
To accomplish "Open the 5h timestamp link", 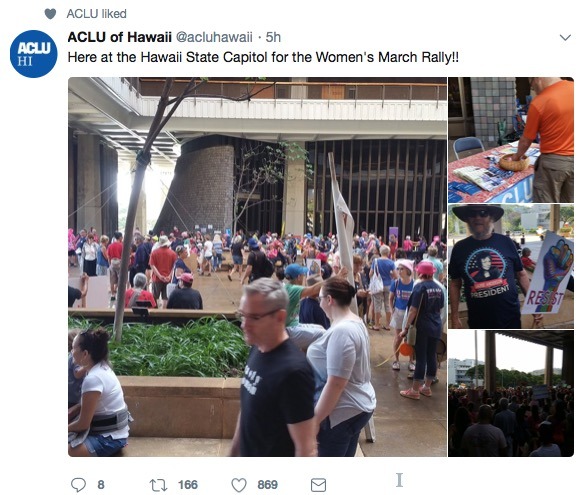I will (273, 37).
